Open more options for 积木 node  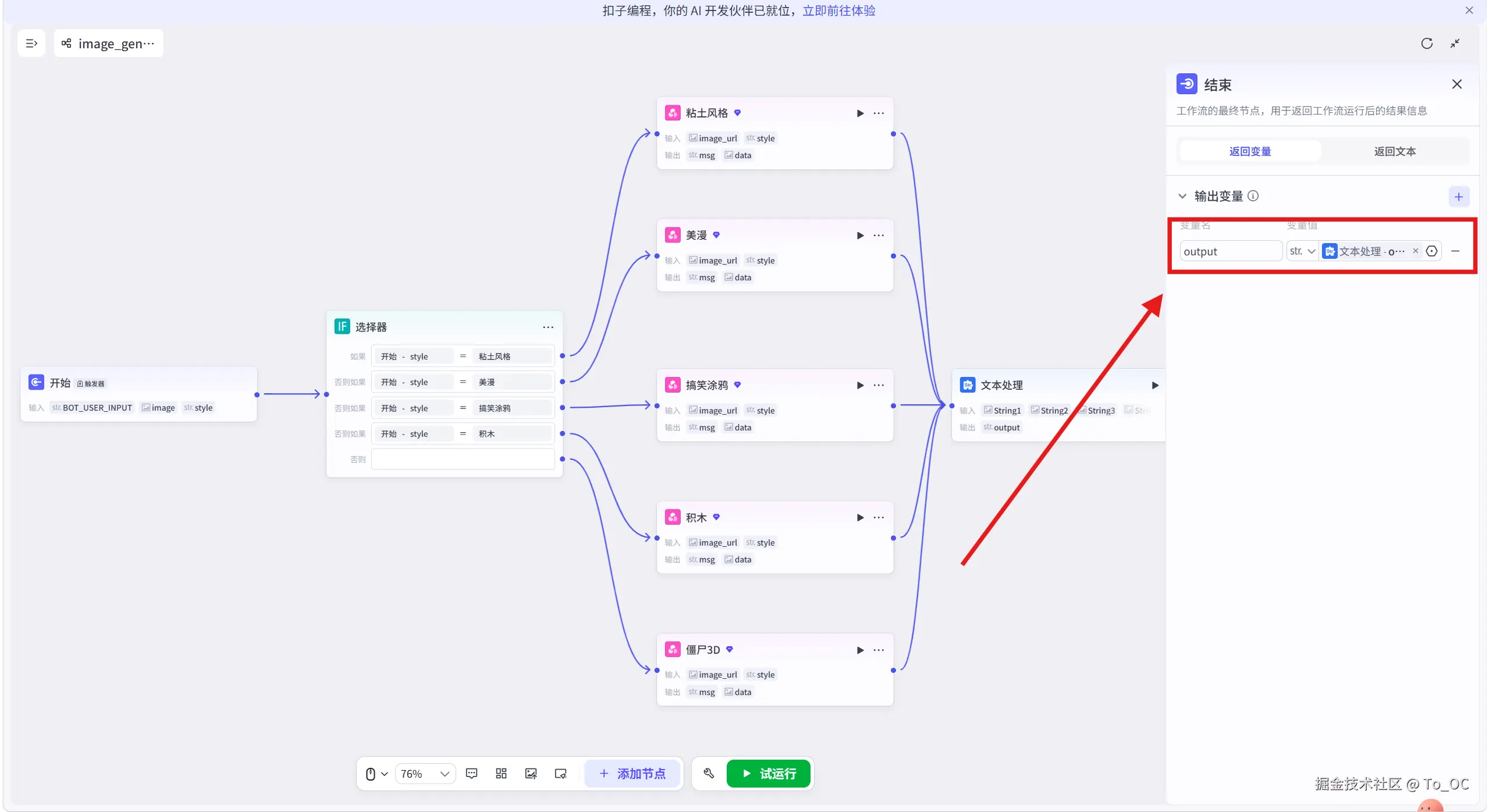[879, 518]
